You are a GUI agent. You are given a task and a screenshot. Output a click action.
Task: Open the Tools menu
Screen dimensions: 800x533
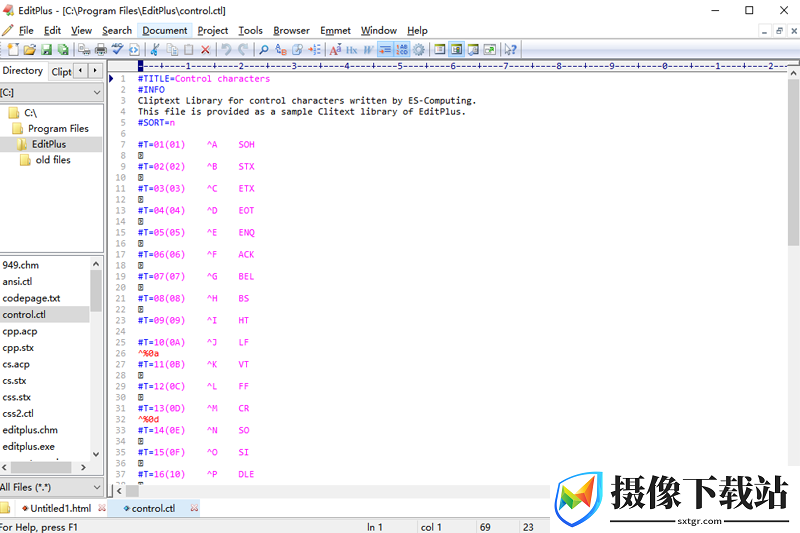coord(251,31)
